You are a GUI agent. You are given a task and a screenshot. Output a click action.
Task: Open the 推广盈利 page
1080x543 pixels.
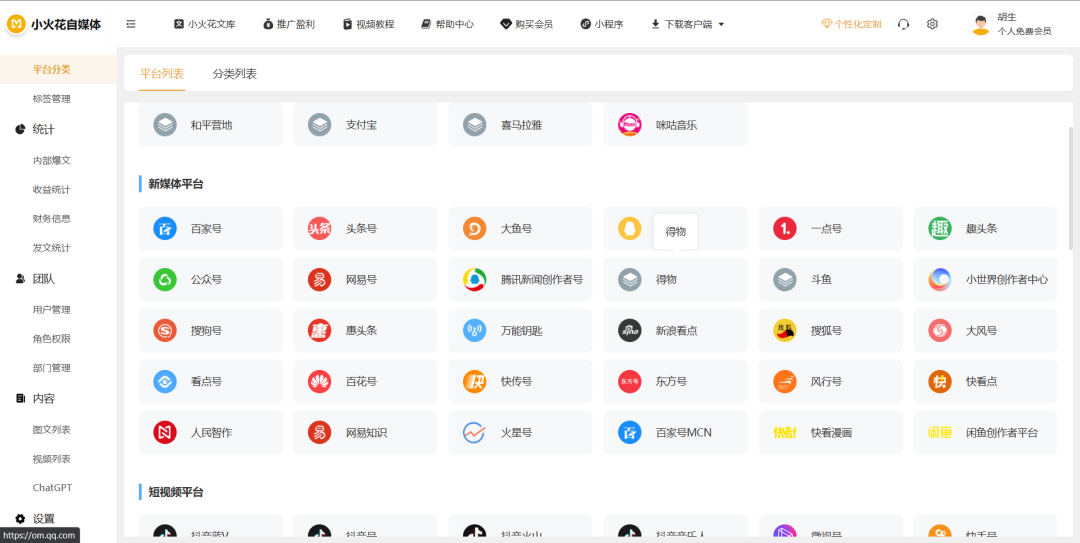(x=289, y=24)
